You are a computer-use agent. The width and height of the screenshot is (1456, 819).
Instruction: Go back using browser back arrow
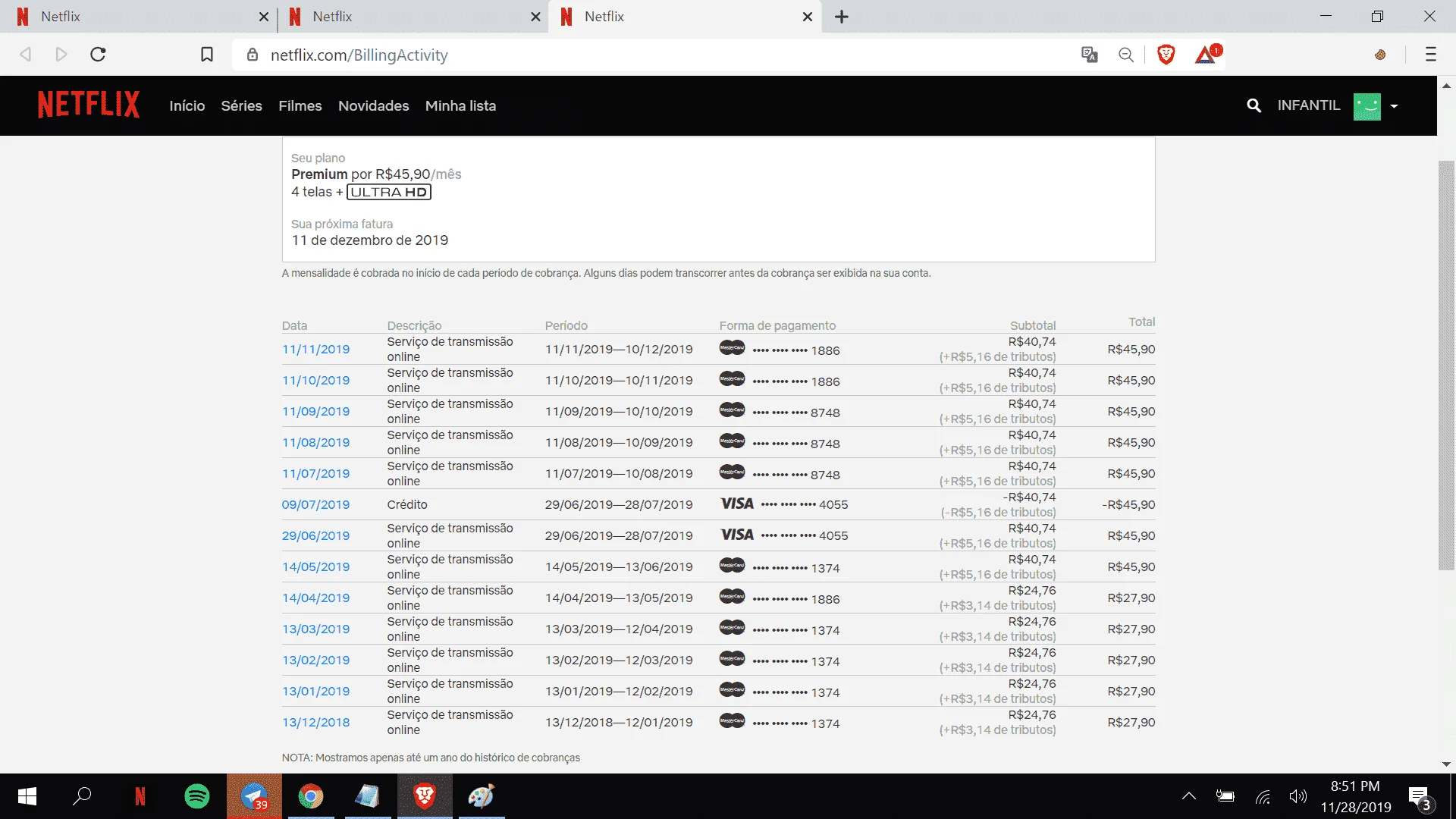click(x=25, y=55)
